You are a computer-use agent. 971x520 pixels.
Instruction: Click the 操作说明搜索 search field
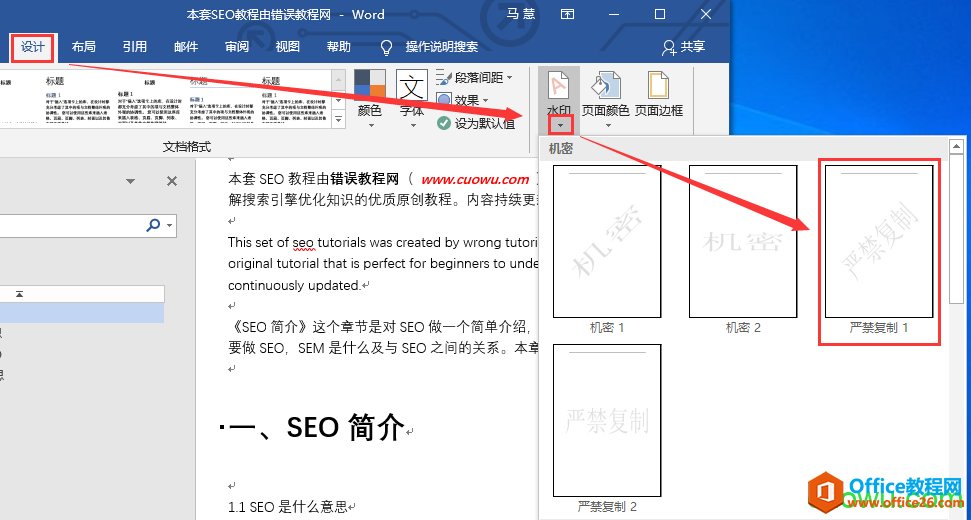click(442, 47)
